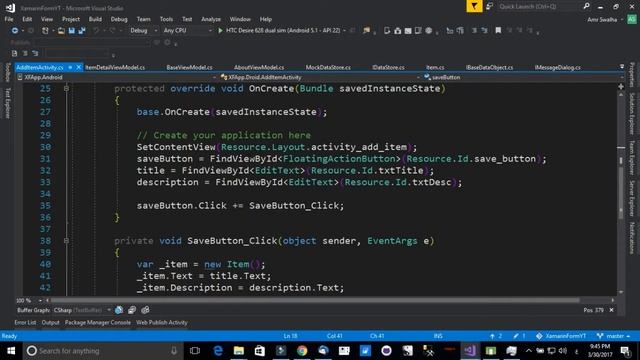
Task: Click the pending changes pencil indicator
Action: pos(519,336)
